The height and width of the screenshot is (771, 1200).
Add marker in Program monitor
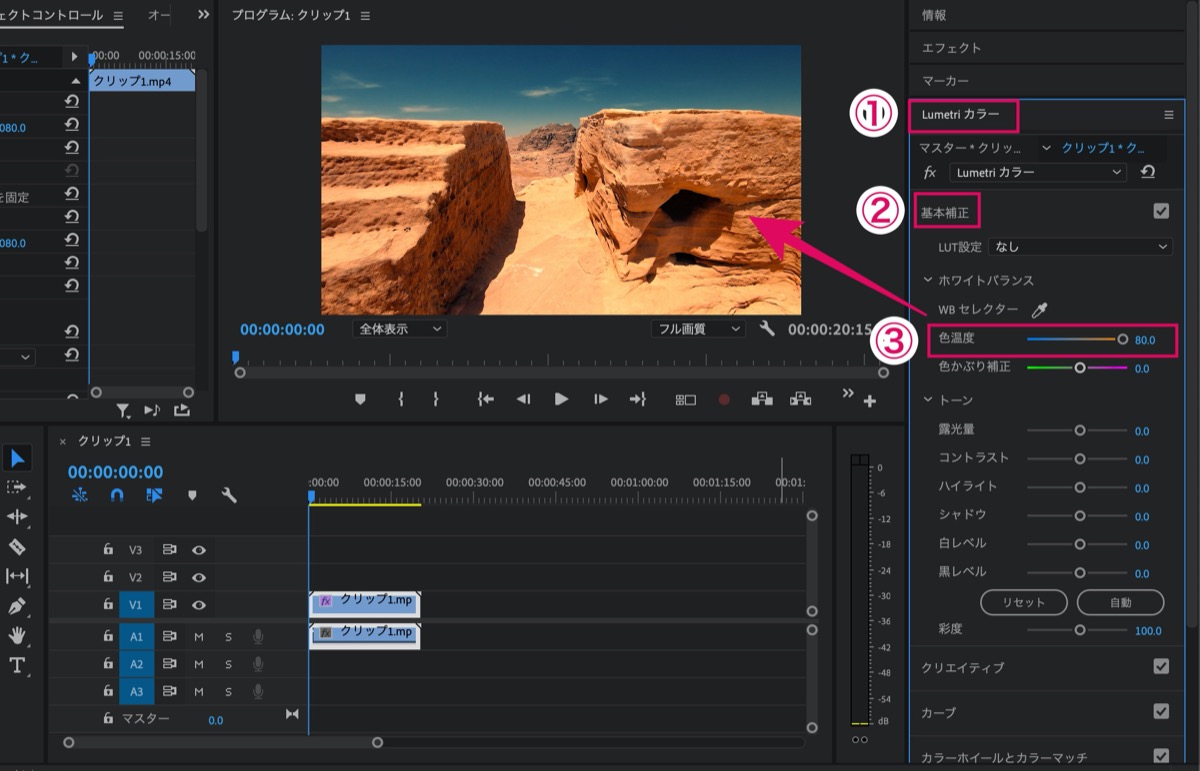click(360, 399)
